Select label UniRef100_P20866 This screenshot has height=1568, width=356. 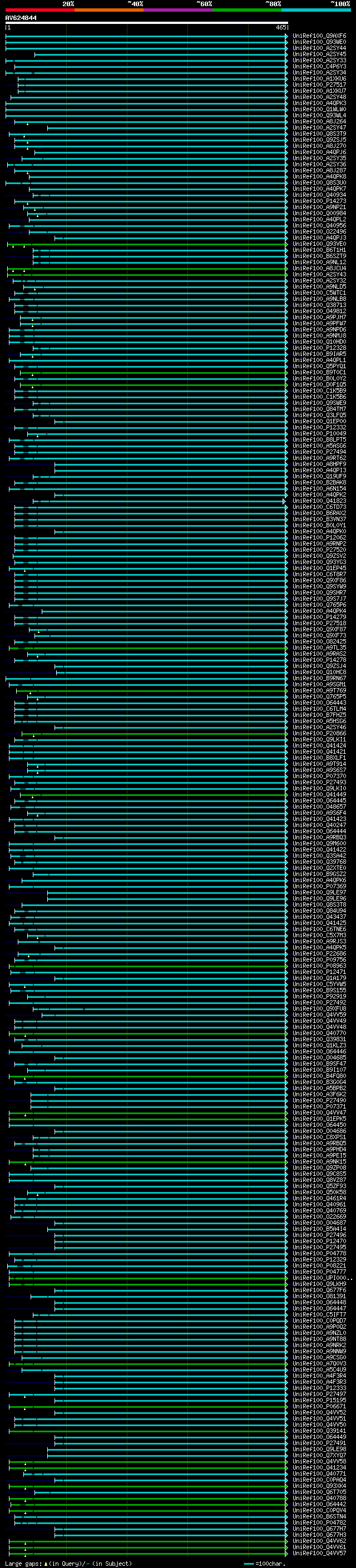point(319,734)
